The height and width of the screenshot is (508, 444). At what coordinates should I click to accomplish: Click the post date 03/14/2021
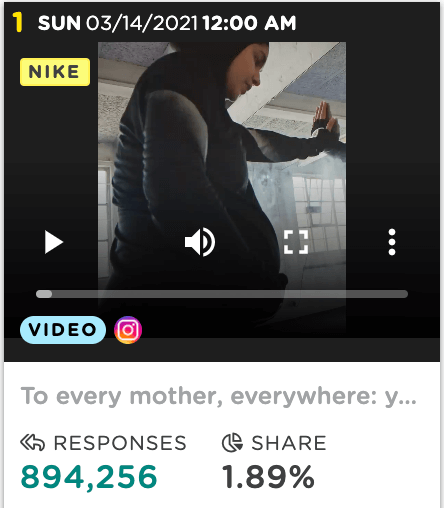coord(142,23)
